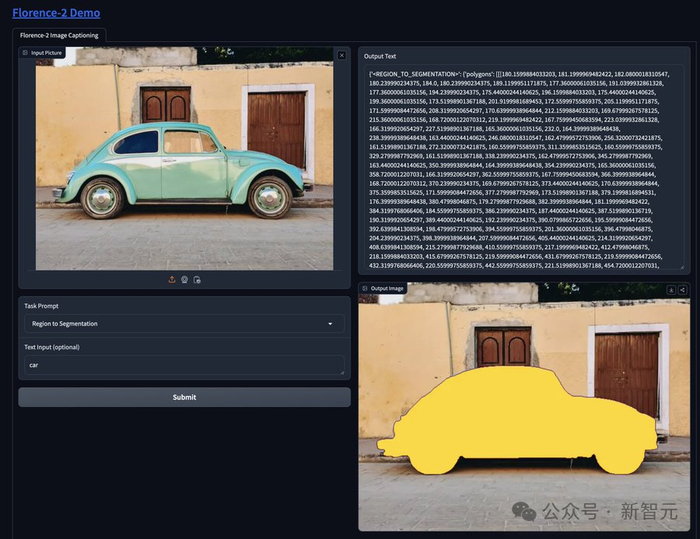Click the Output Image label icon
The width and height of the screenshot is (700, 539).
click(x=366, y=288)
